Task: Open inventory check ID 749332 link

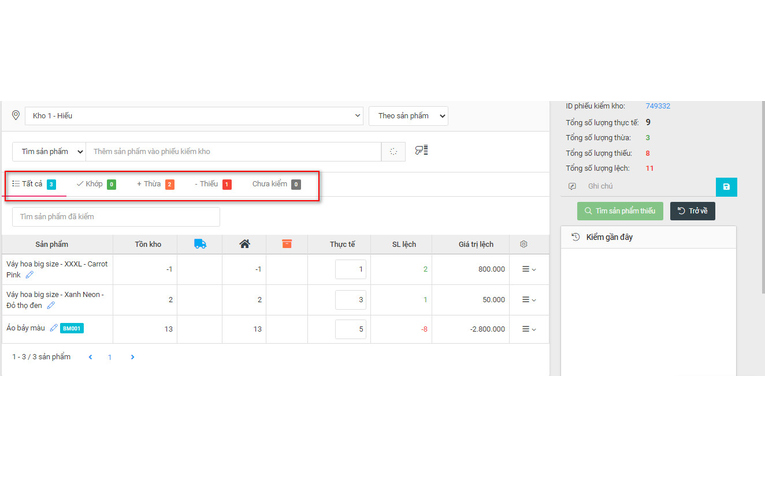Action: point(658,106)
